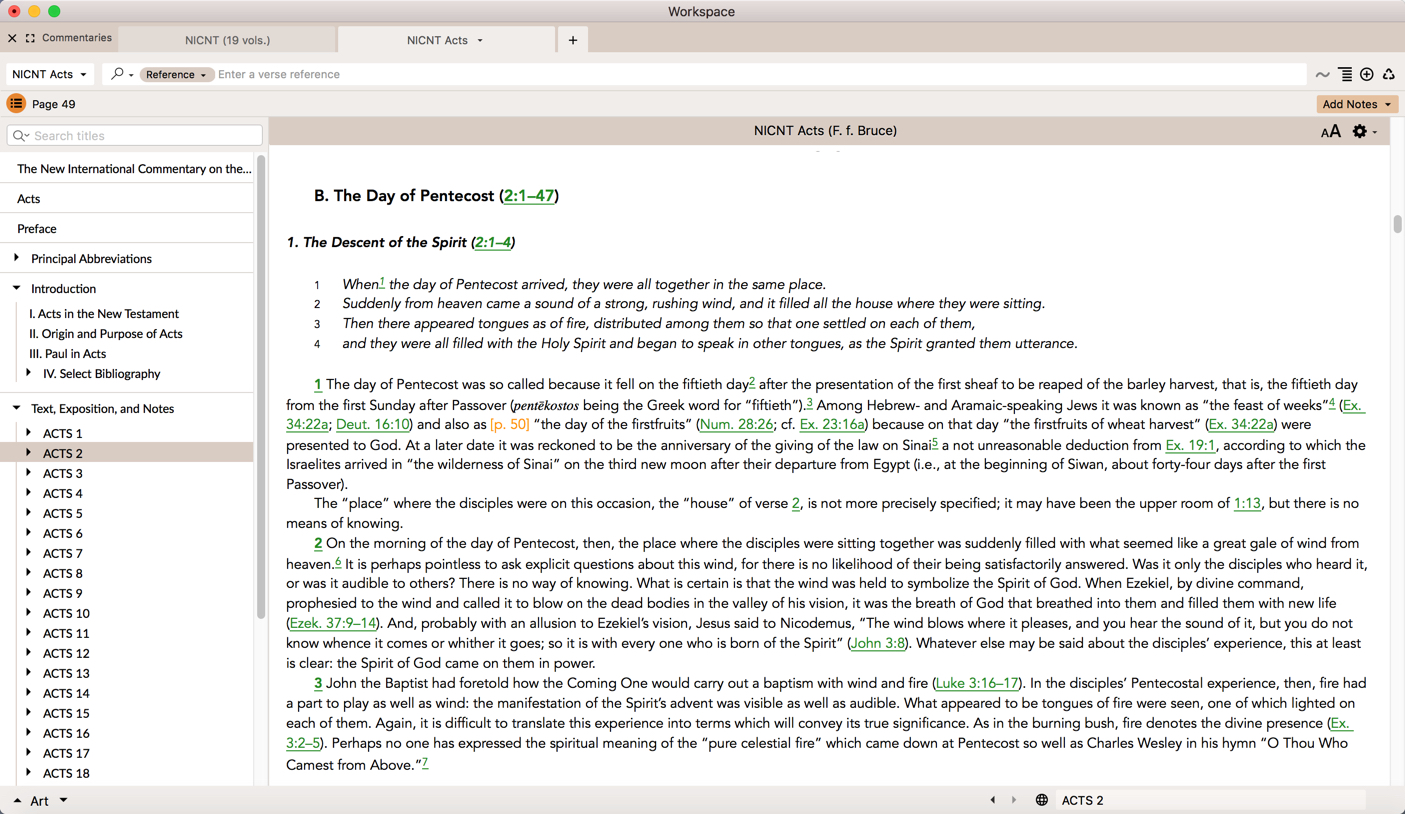Open the Ex. 23:16a reference link

tap(832, 425)
